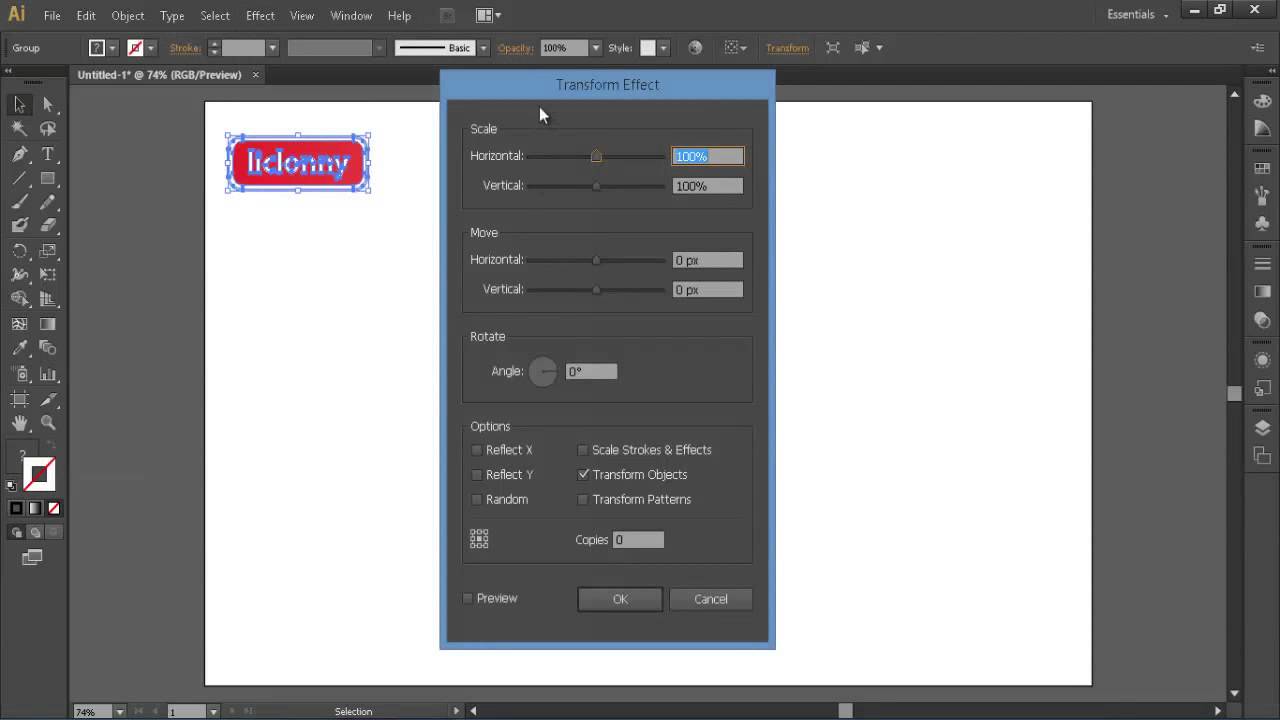Select the Shape Builder tool
1280x720 pixels.
(19, 299)
